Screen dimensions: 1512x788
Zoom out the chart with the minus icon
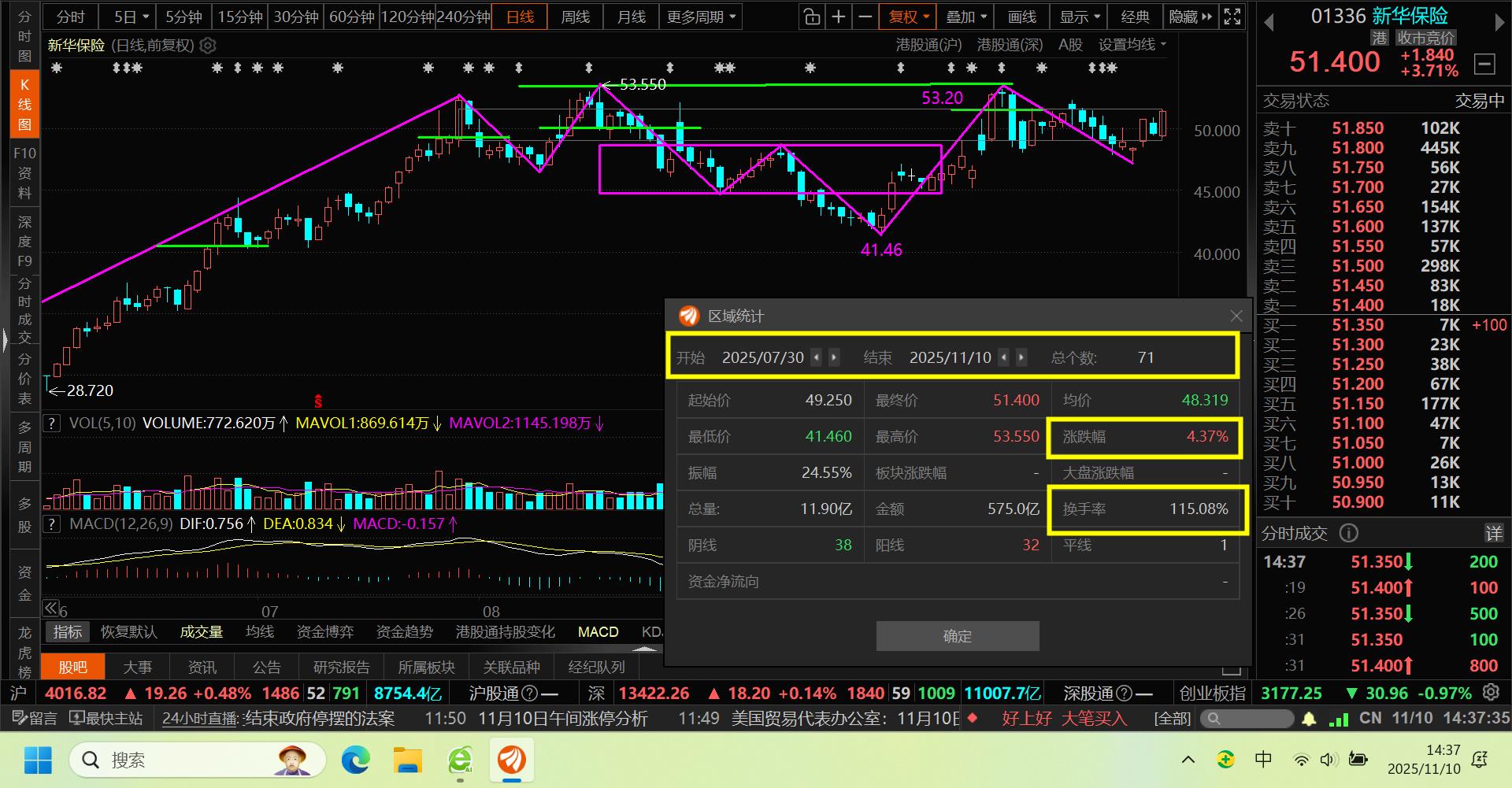865,17
